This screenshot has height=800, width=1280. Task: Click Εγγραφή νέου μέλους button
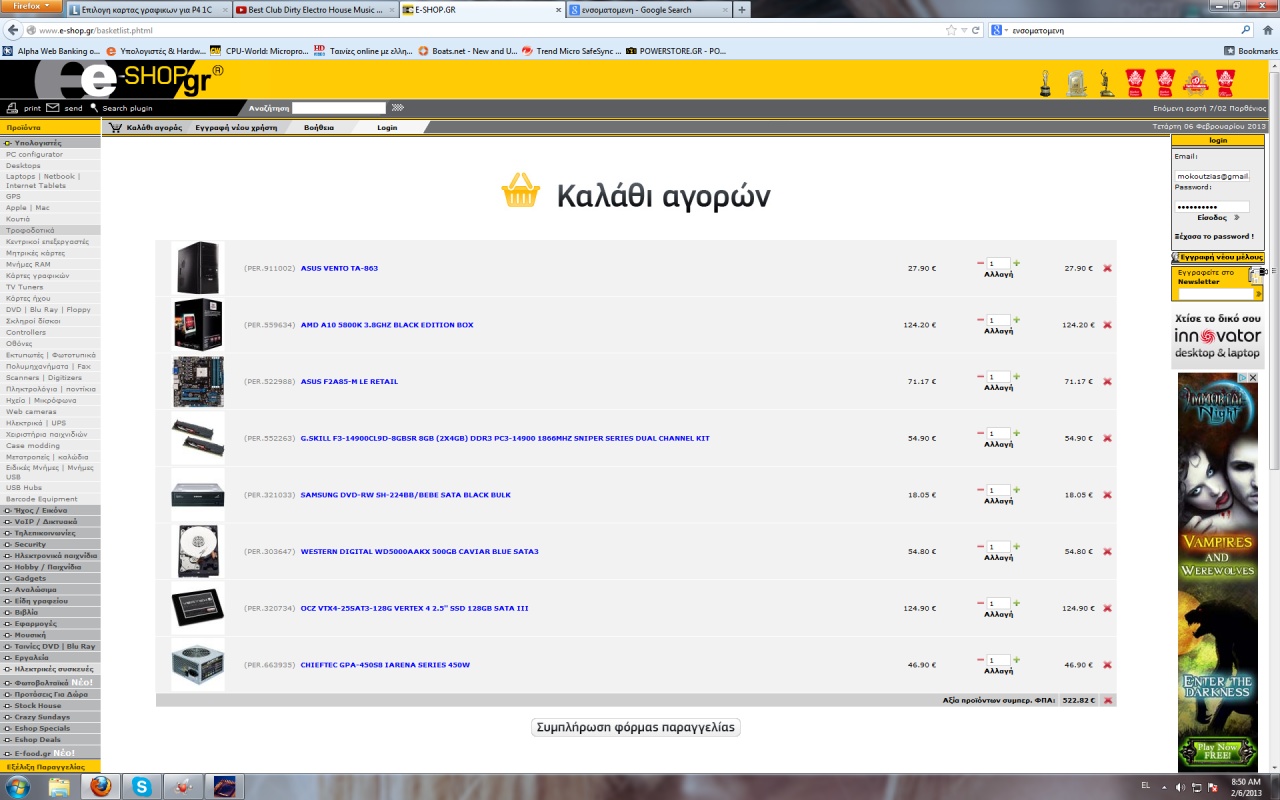tap(1218, 258)
